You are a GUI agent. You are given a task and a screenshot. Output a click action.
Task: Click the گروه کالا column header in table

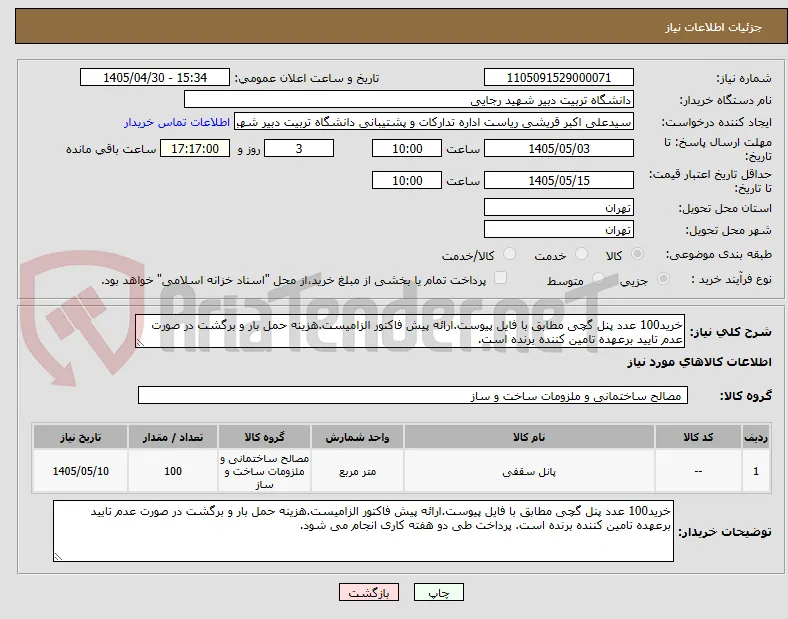264,437
